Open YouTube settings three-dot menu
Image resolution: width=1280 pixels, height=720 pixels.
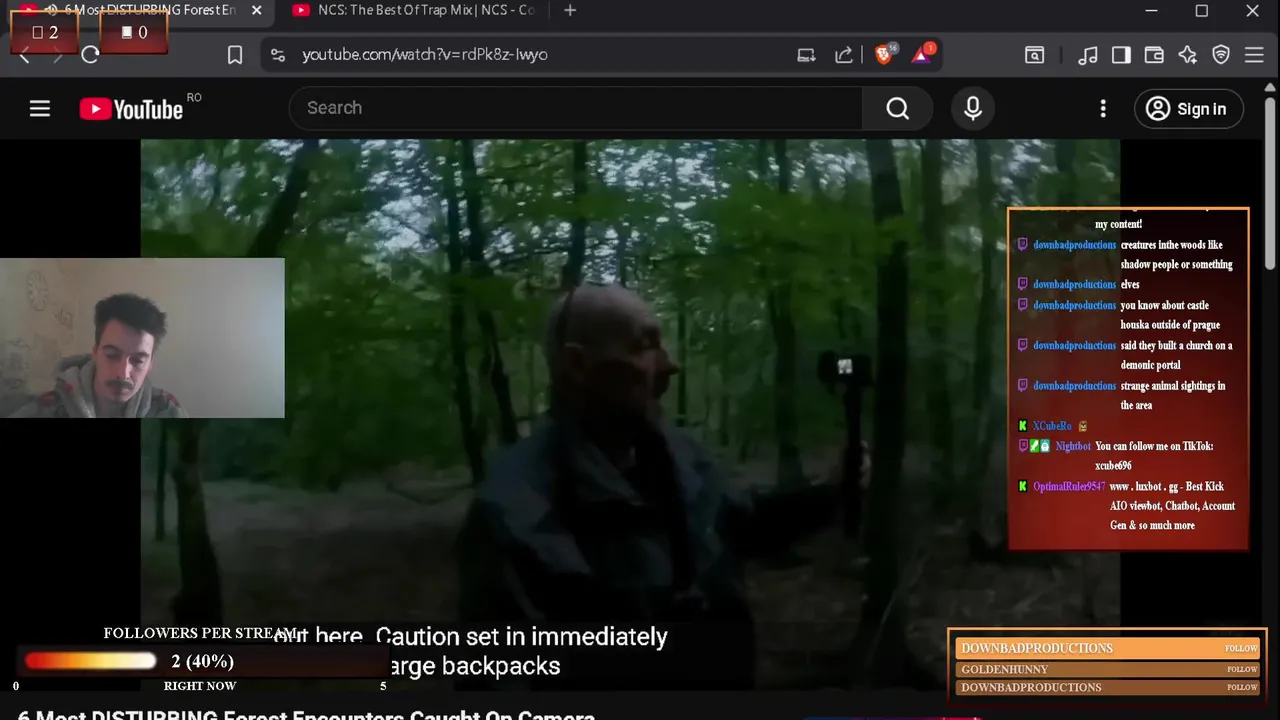tap(1103, 108)
